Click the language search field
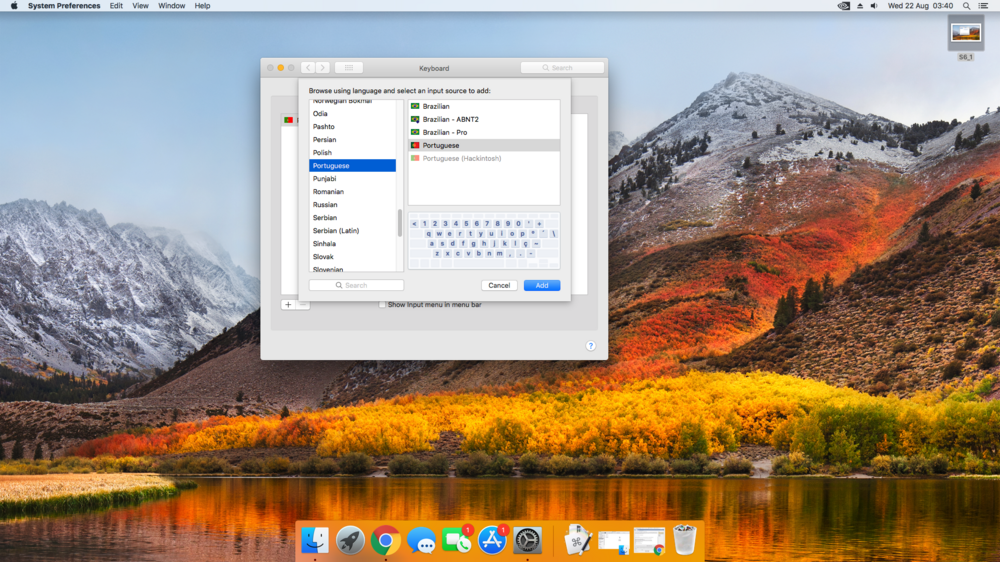 356,286
